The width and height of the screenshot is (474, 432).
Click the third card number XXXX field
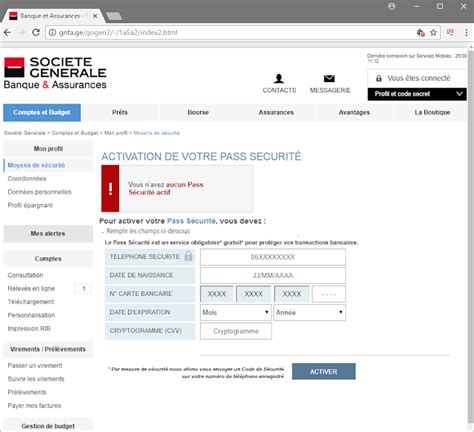292,294
